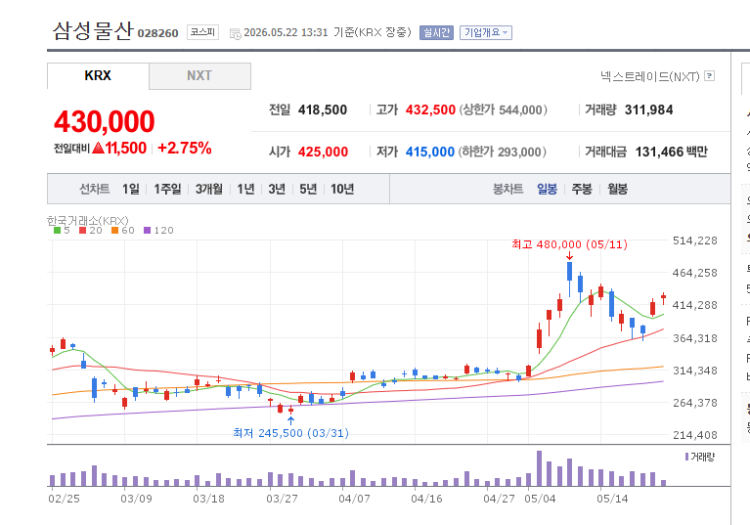Click the green 5-day moving average legend
The width and height of the screenshot is (750, 525).
coord(62,230)
